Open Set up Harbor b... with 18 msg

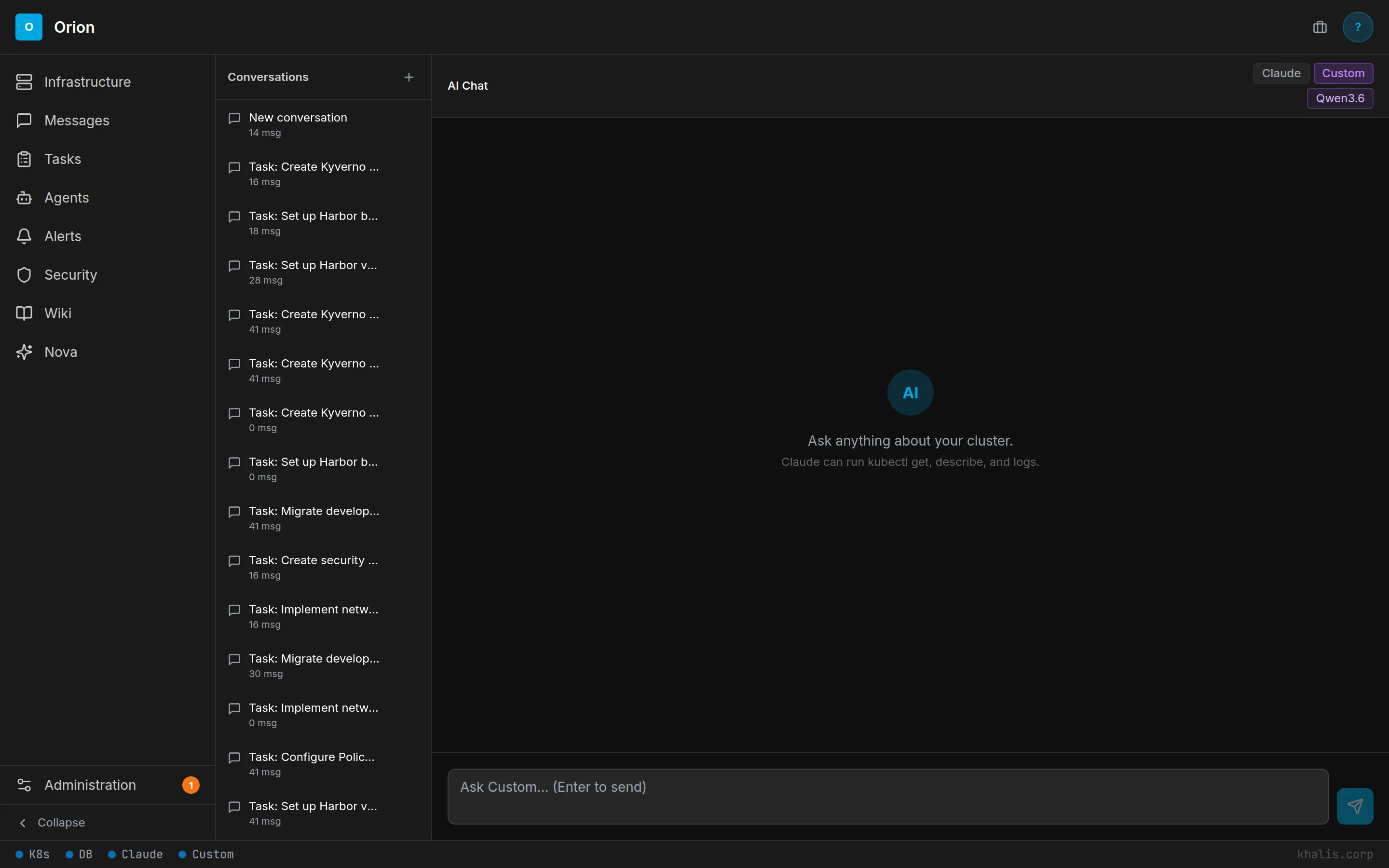pos(323,223)
